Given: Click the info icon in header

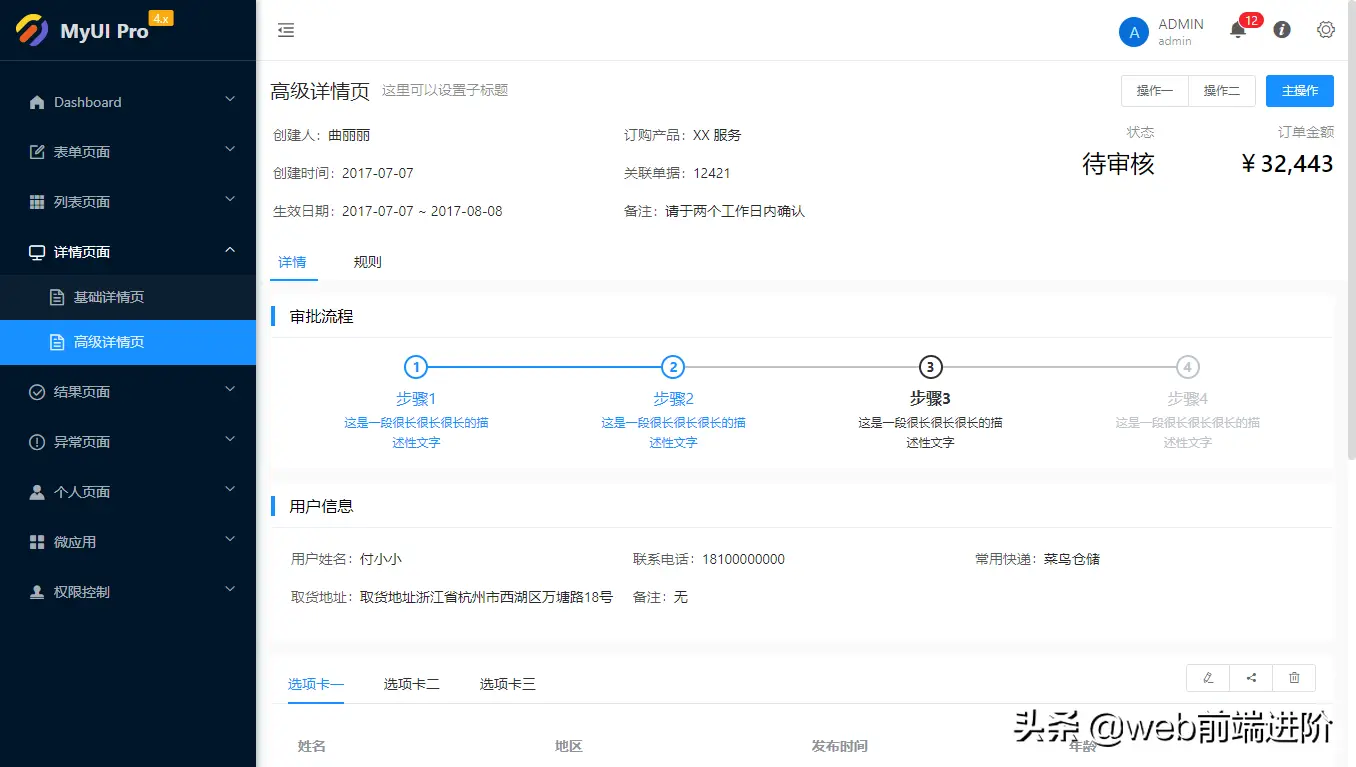Looking at the screenshot, I should click(x=1281, y=30).
